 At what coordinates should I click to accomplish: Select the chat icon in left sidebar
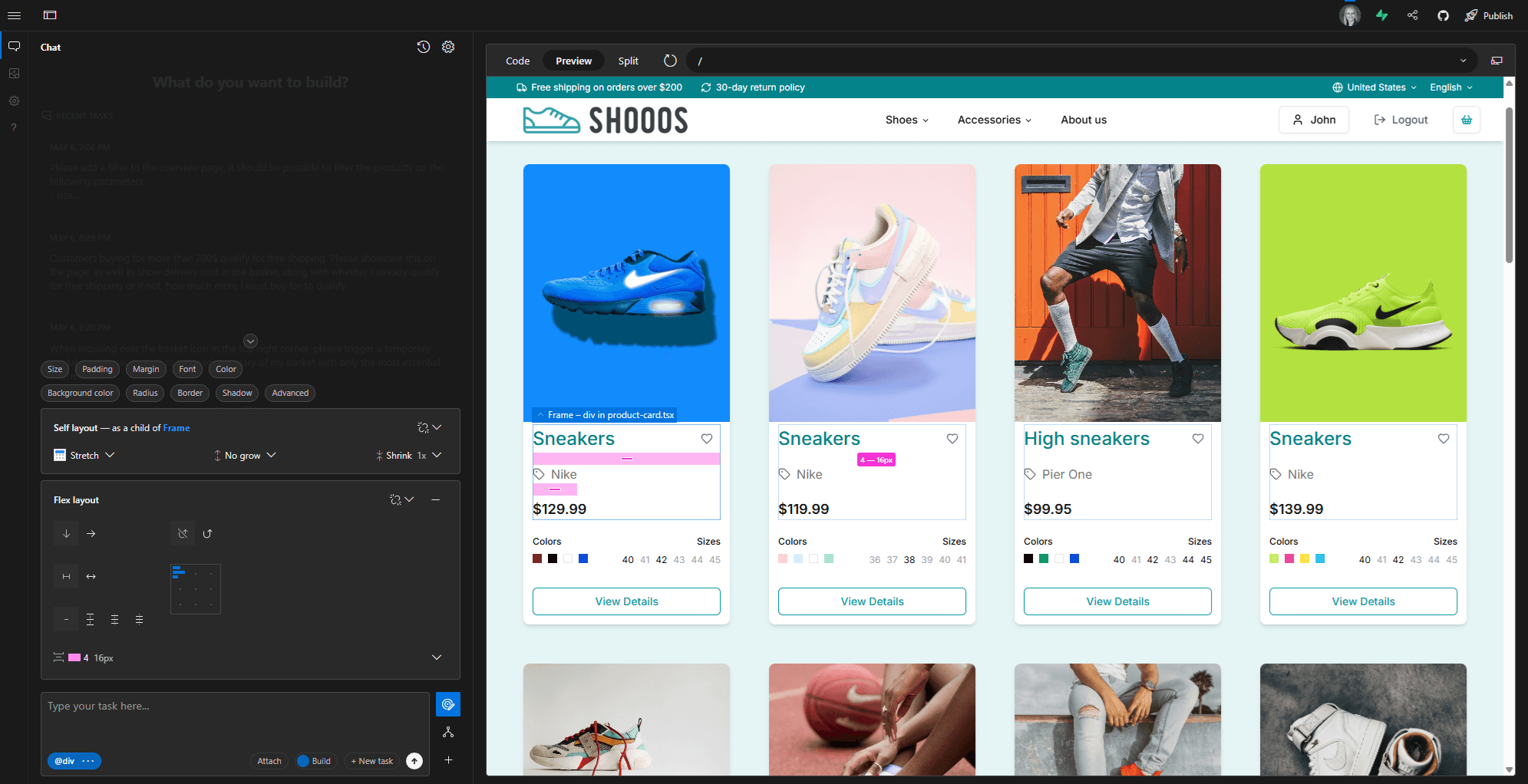click(14, 47)
